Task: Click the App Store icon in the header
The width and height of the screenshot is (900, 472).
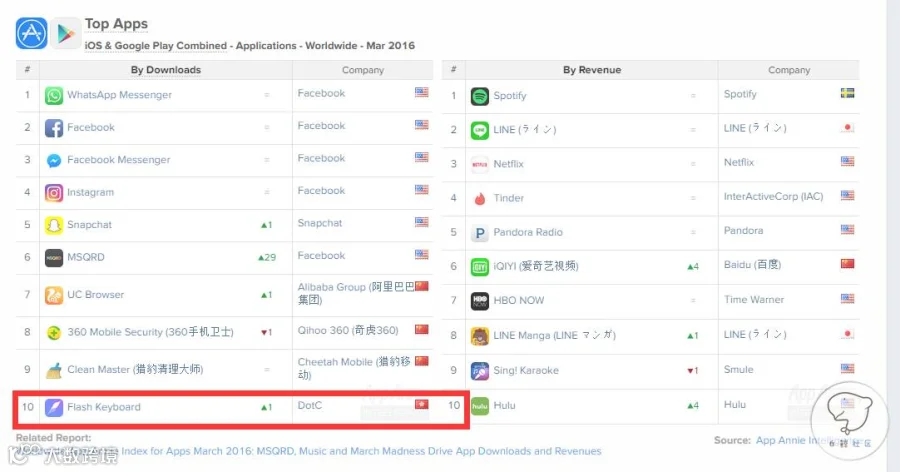Action: pos(32,33)
